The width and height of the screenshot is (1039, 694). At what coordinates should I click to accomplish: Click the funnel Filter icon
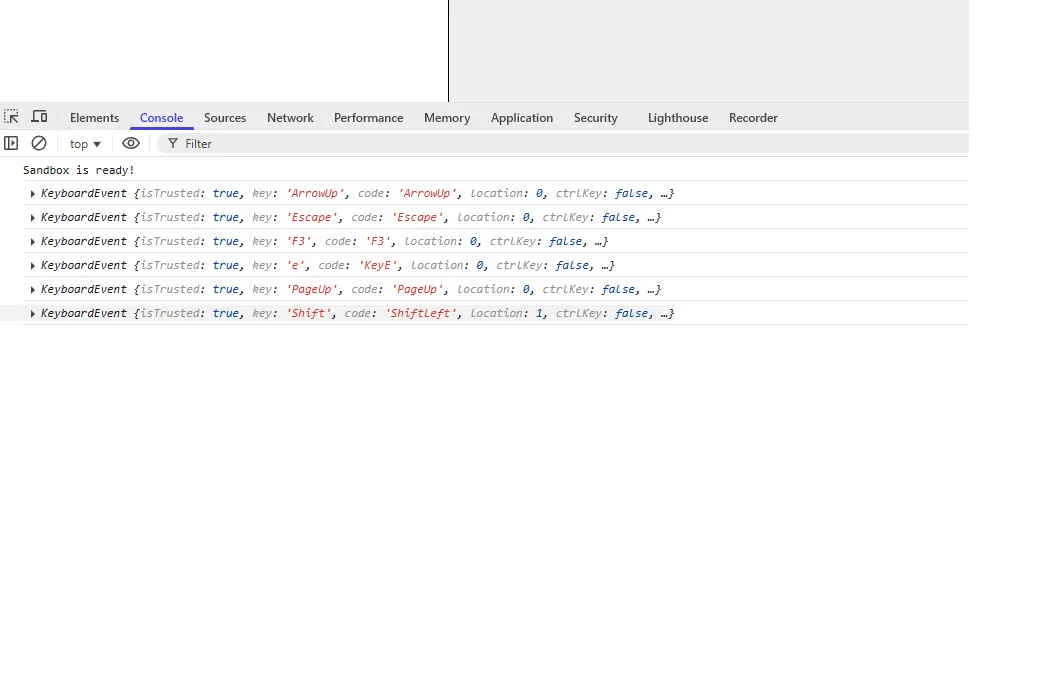pos(173,143)
